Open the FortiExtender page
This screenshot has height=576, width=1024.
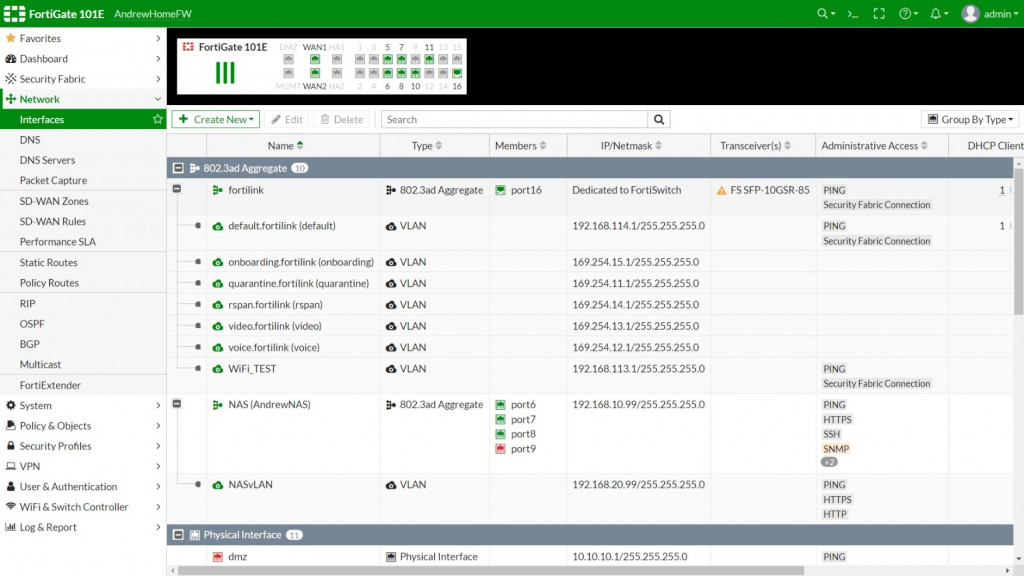click(50, 385)
